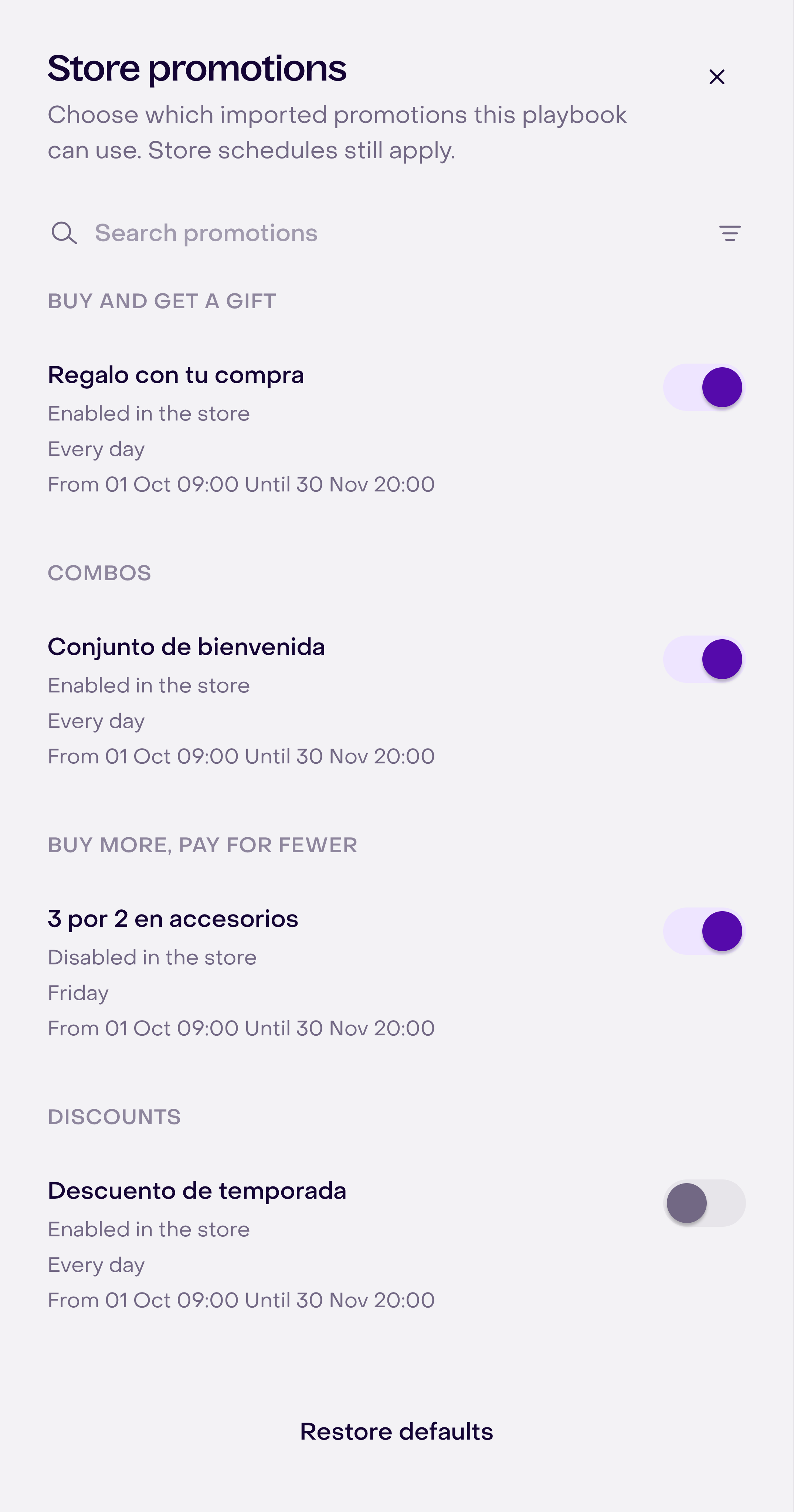The height and width of the screenshot is (1512, 794).
Task: Click the magnifier search icon
Action: click(x=64, y=233)
